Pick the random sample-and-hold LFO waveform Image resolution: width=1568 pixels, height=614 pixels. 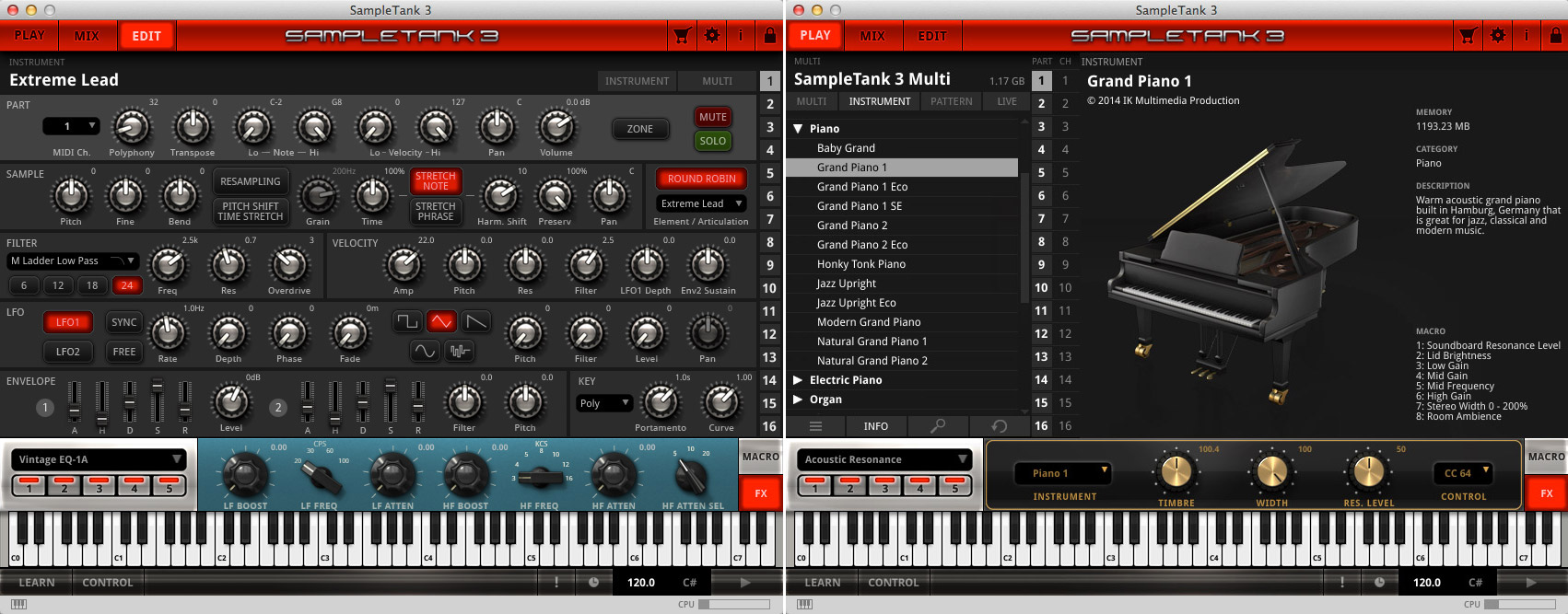459,351
